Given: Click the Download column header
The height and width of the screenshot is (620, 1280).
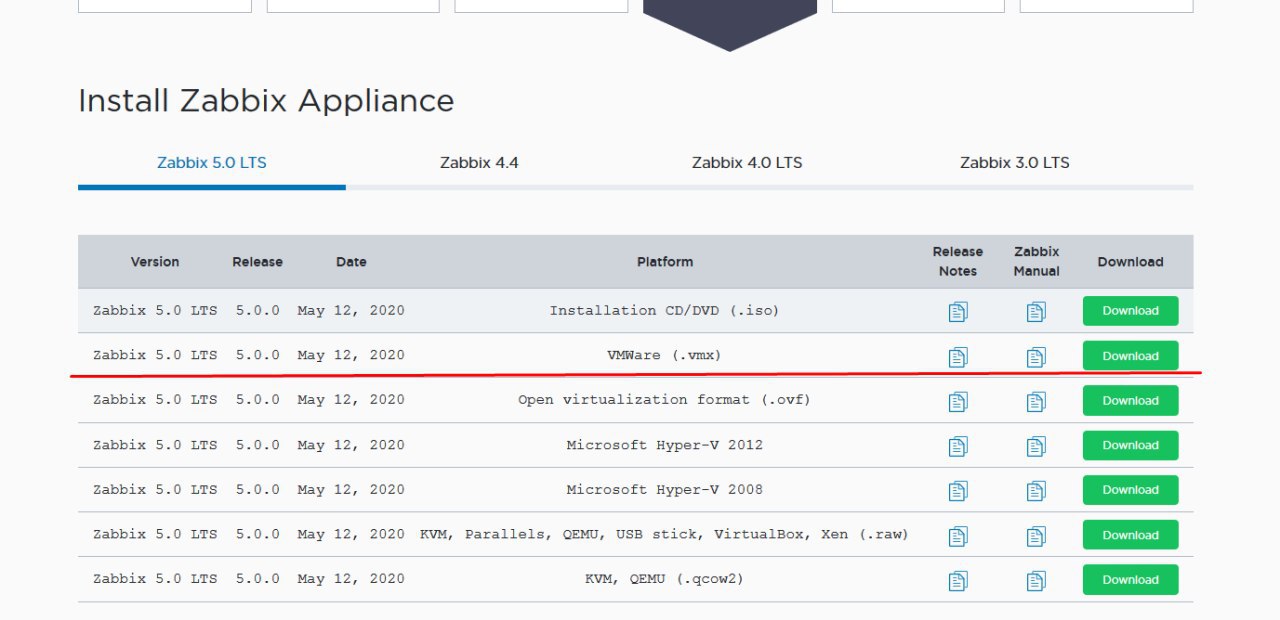Looking at the screenshot, I should pyautogui.click(x=1130, y=262).
